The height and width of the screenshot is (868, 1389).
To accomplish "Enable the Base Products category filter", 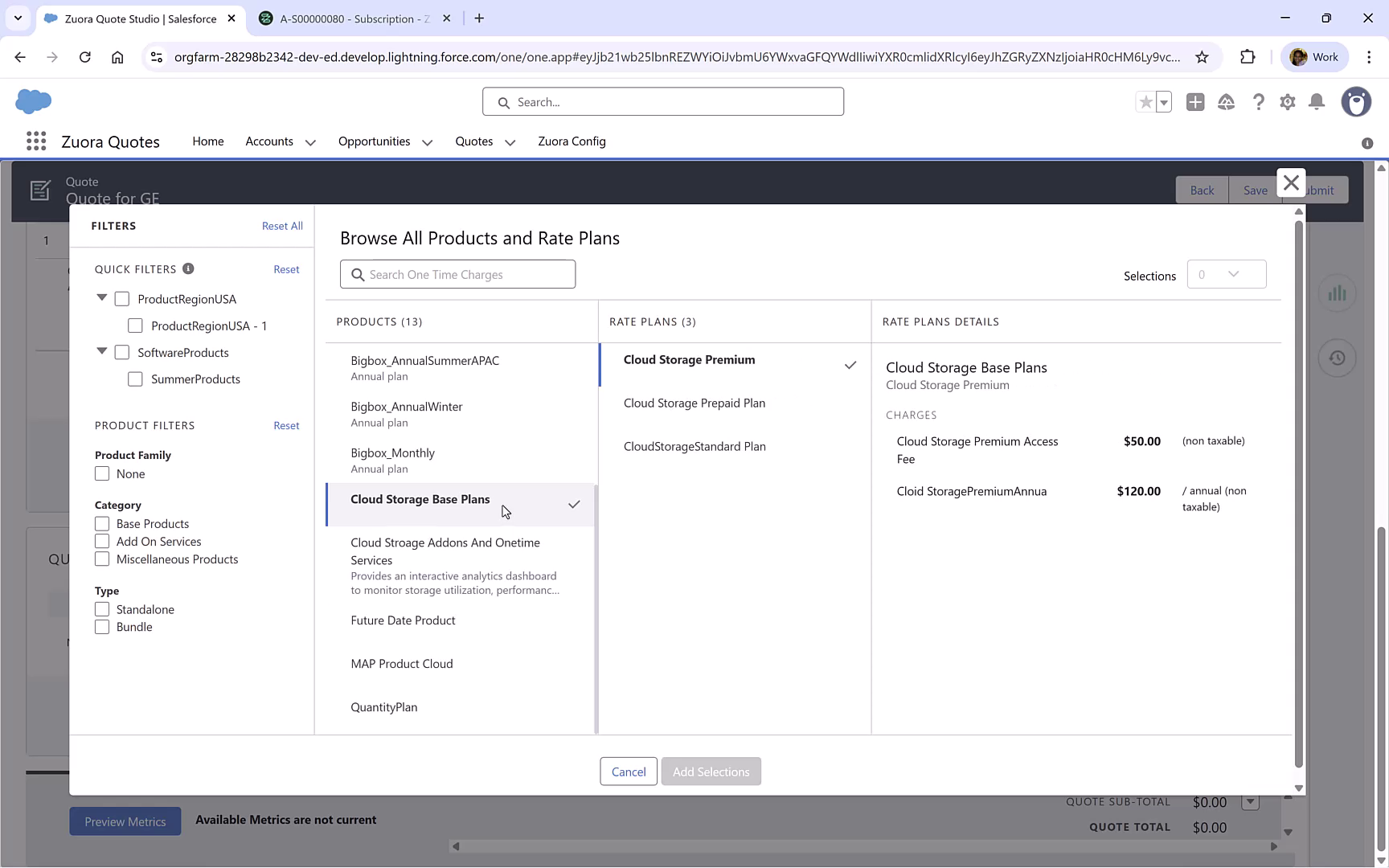I will tap(102, 523).
